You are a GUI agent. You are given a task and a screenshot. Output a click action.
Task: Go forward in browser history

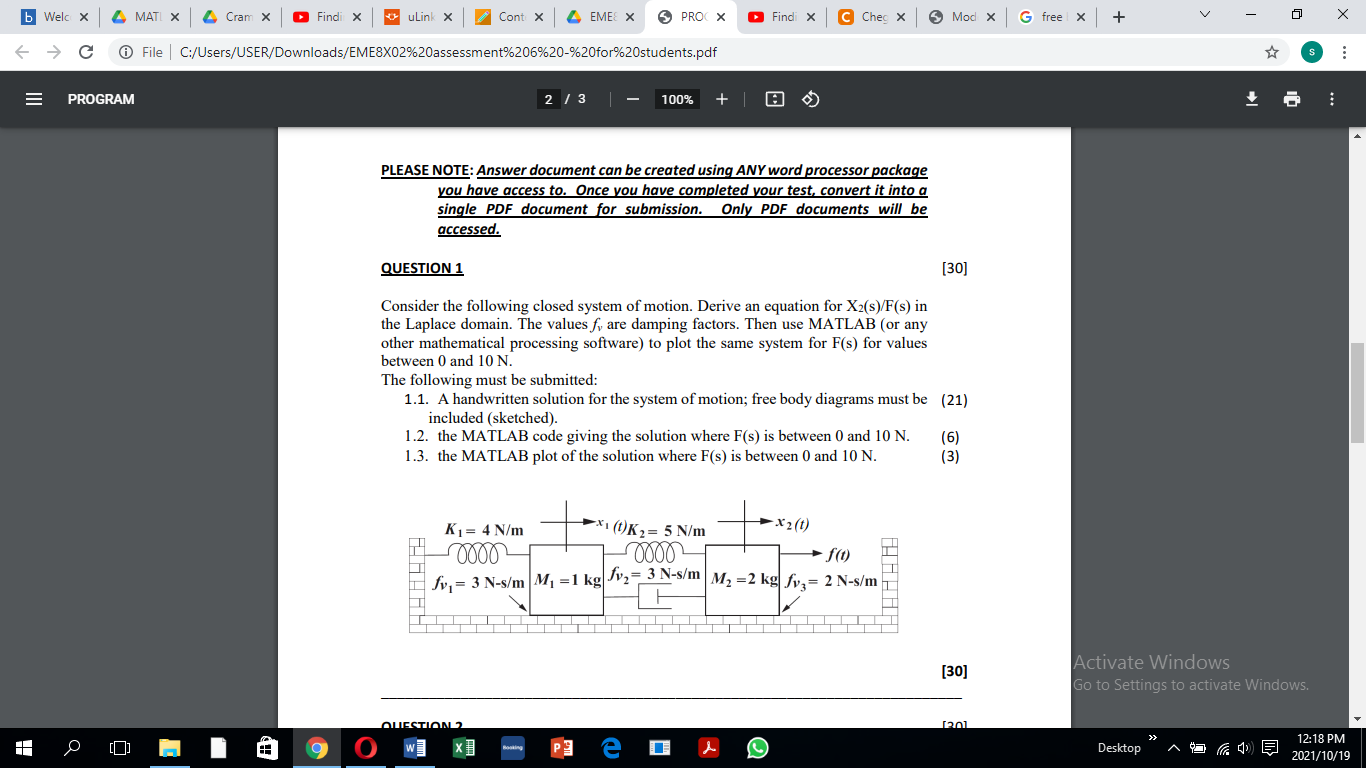click(55, 52)
